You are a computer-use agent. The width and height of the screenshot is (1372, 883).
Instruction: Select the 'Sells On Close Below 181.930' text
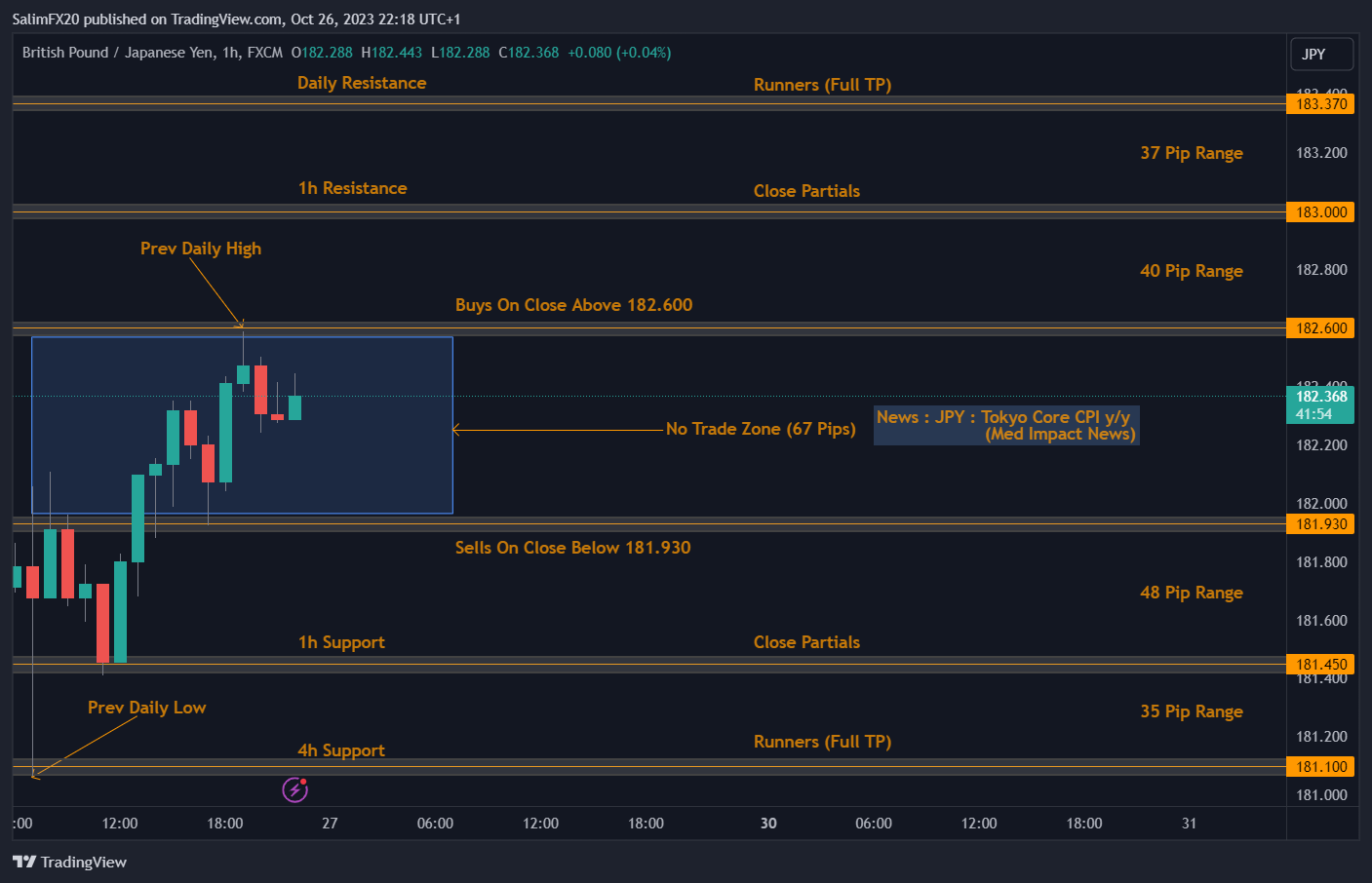point(572,548)
